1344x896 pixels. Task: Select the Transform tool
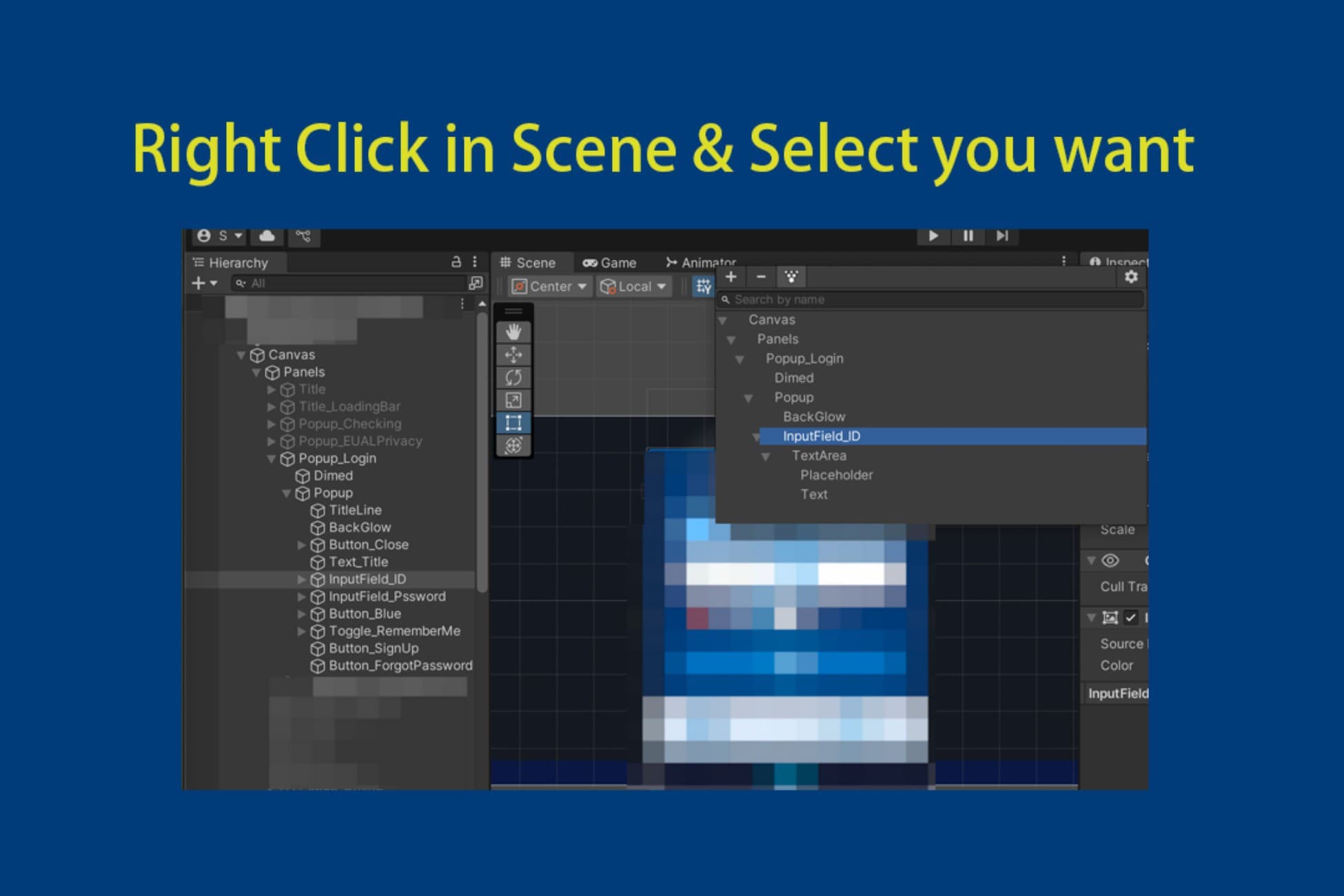pyautogui.click(x=513, y=445)
